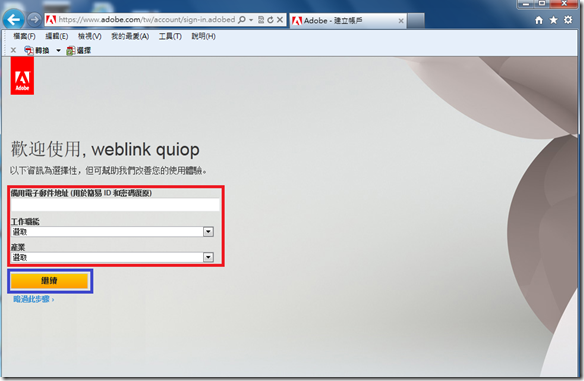Click the browser forward arrow button
This screenshot has width=584, height=381.
tap(34, 19)
